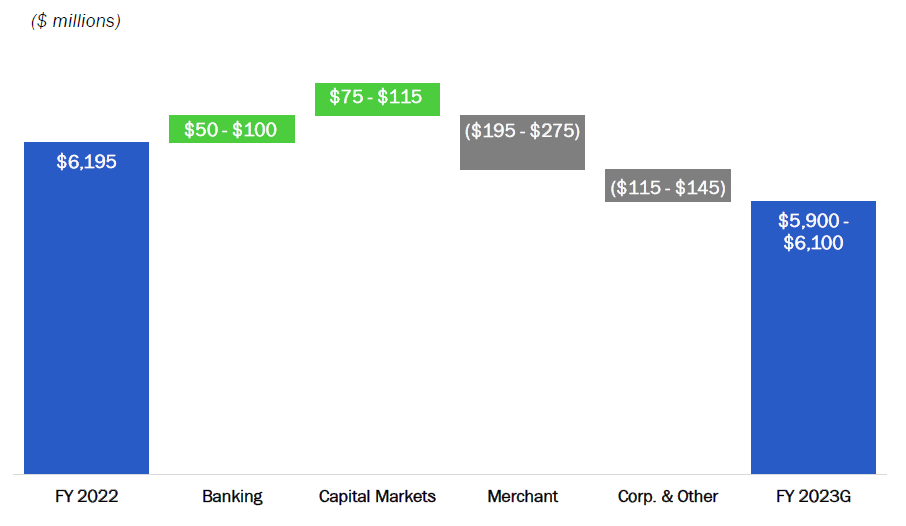The height and width of the screenshot is (526, 906).
Task: Select the Corp. & Other axis label
Action: pyautogui.click(x=668, y=496)
